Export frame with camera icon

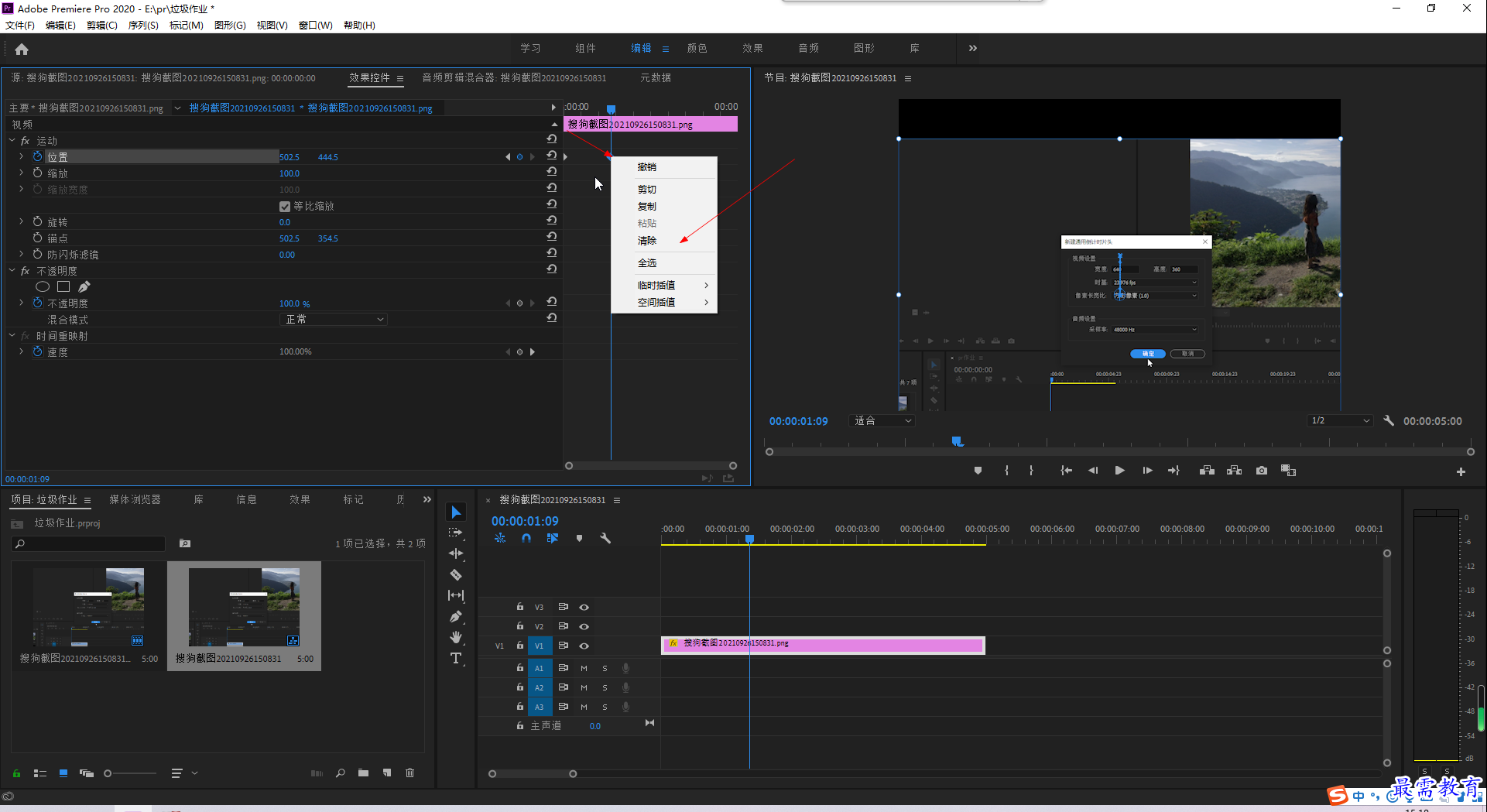point(1262,471)
